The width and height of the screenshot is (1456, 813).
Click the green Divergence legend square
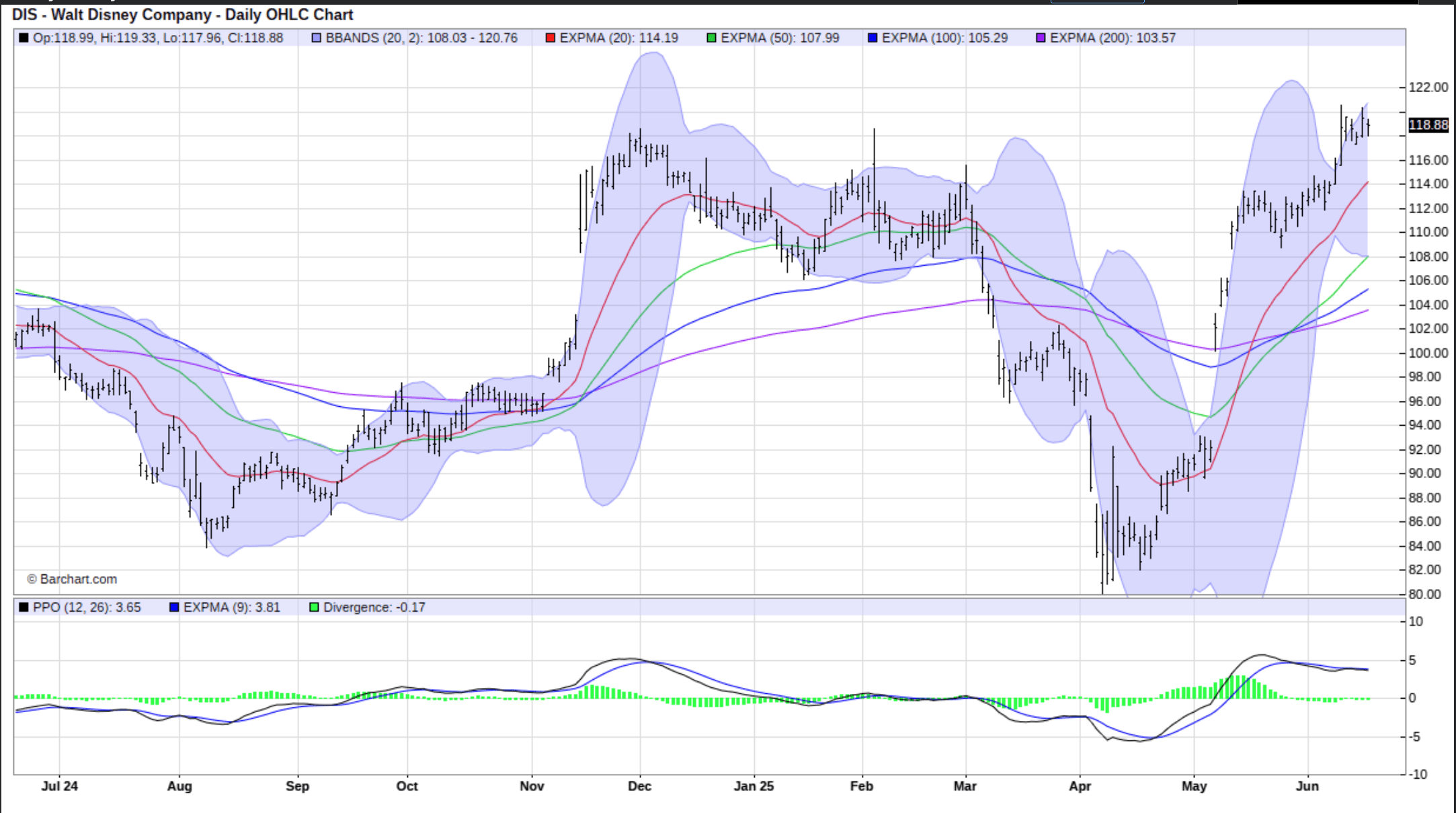314,607
